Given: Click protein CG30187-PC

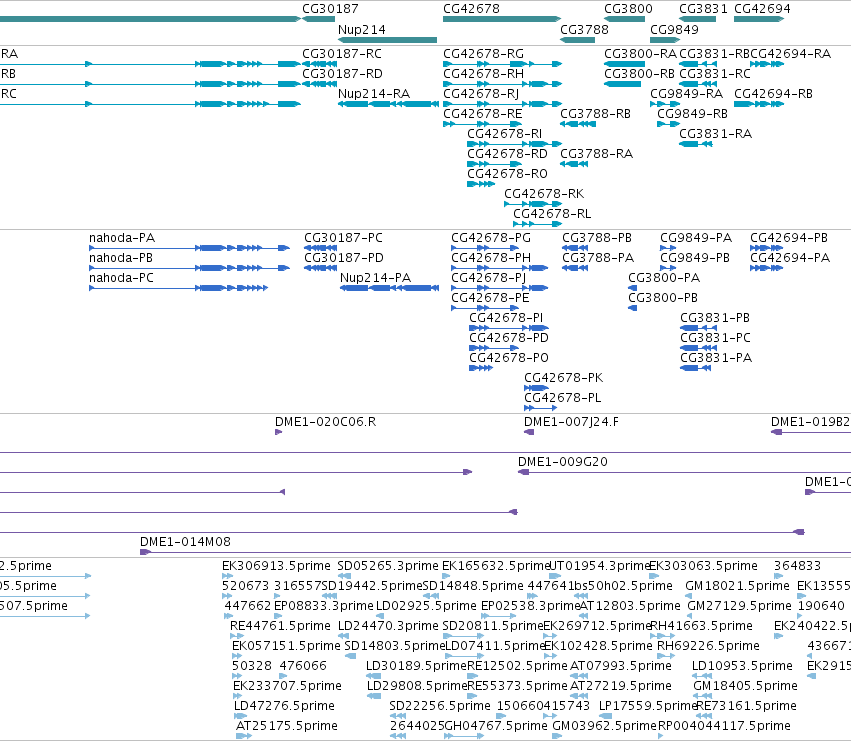Looking at the screenshot, I should point(320,248).
